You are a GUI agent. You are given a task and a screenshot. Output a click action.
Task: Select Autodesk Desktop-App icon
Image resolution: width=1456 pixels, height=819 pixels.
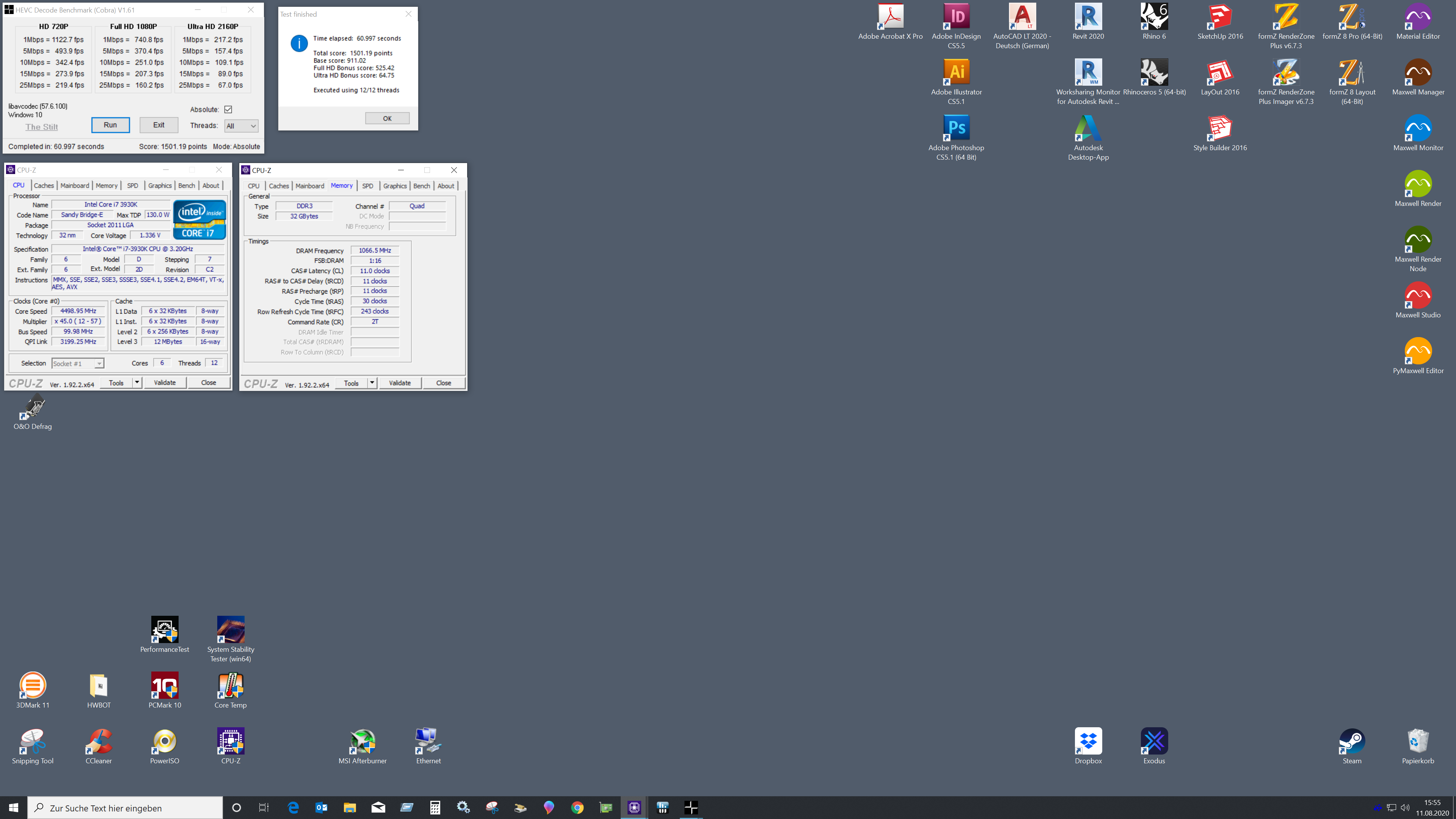coord(1088,137)
